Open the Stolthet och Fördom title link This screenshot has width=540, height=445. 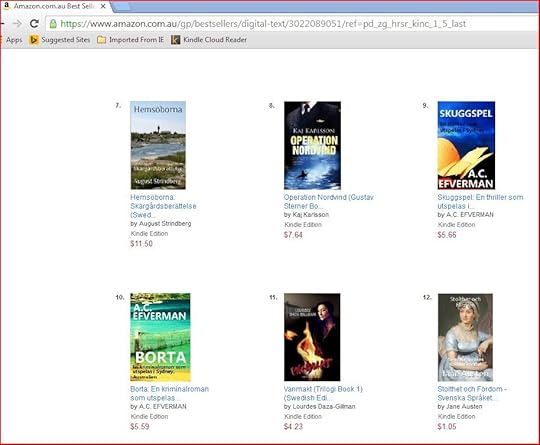click(472, 393)
